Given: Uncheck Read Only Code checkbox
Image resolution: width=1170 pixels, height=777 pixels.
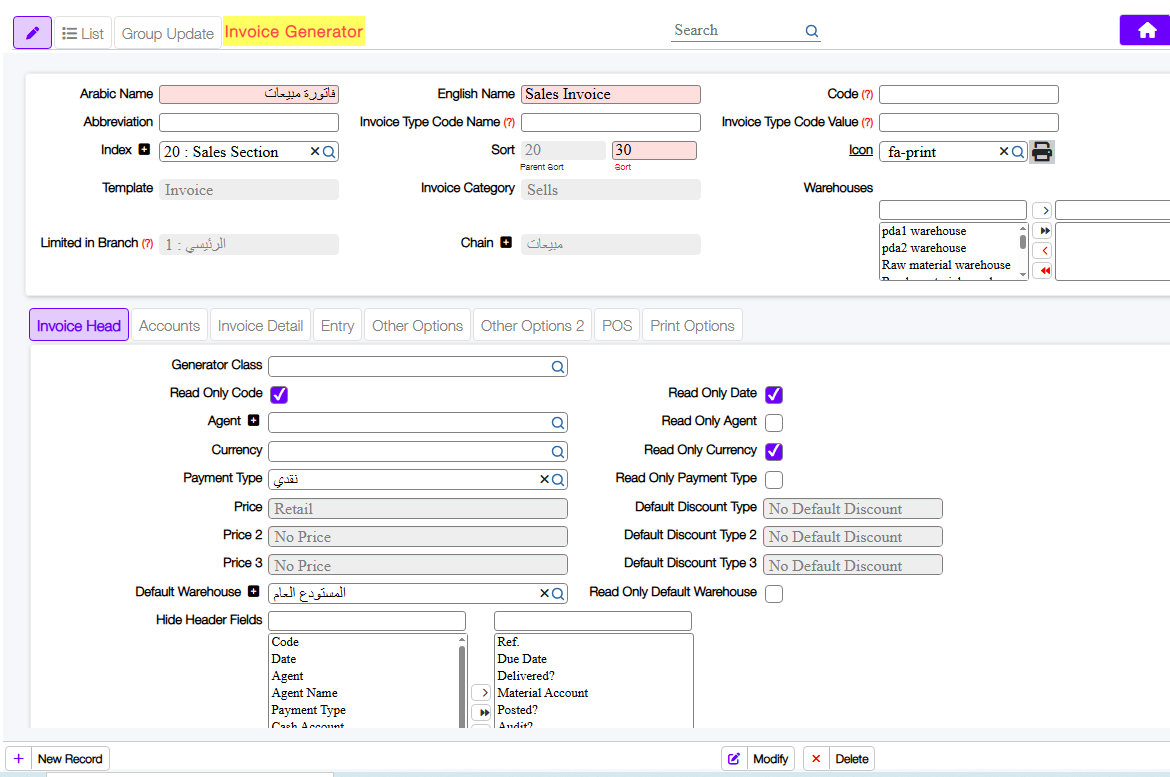Looking at the screenshot, I should [x=279, y=394].
